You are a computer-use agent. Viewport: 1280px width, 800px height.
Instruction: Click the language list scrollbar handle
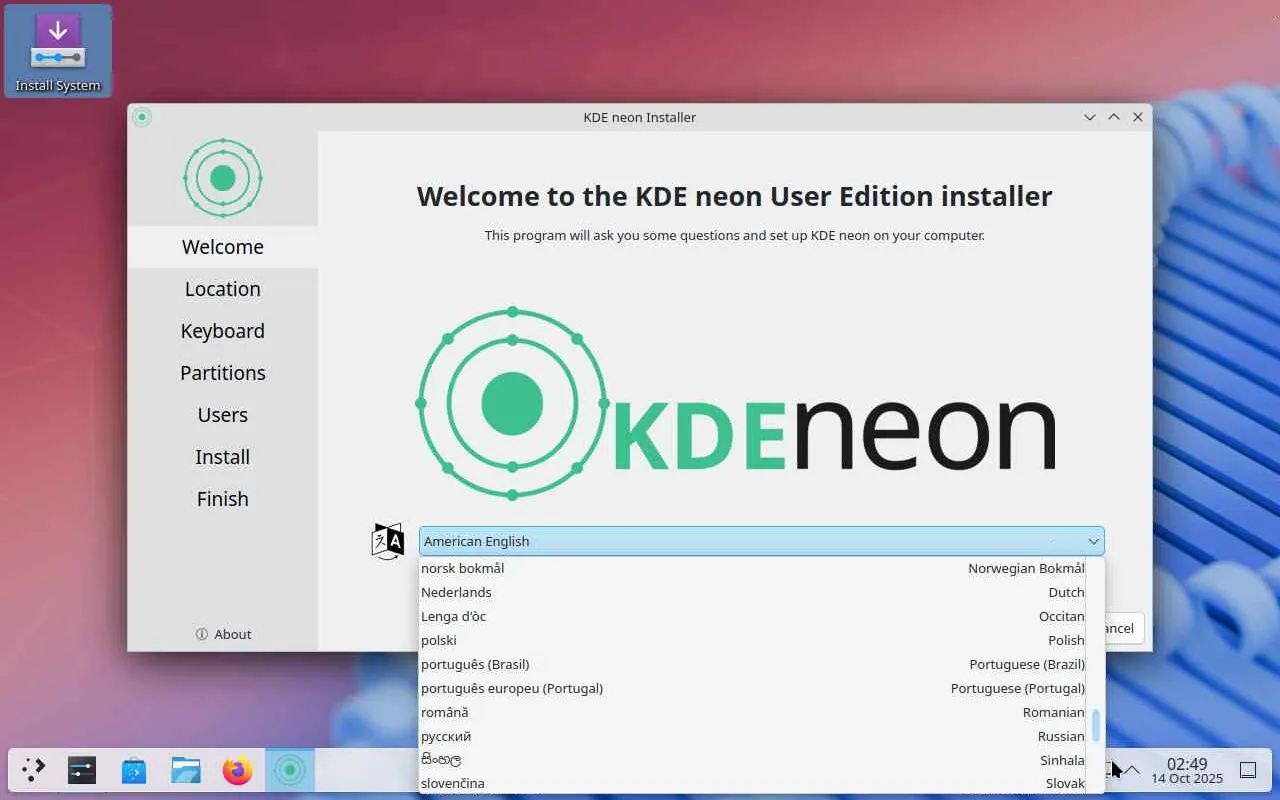click(x=1096, y=726)
